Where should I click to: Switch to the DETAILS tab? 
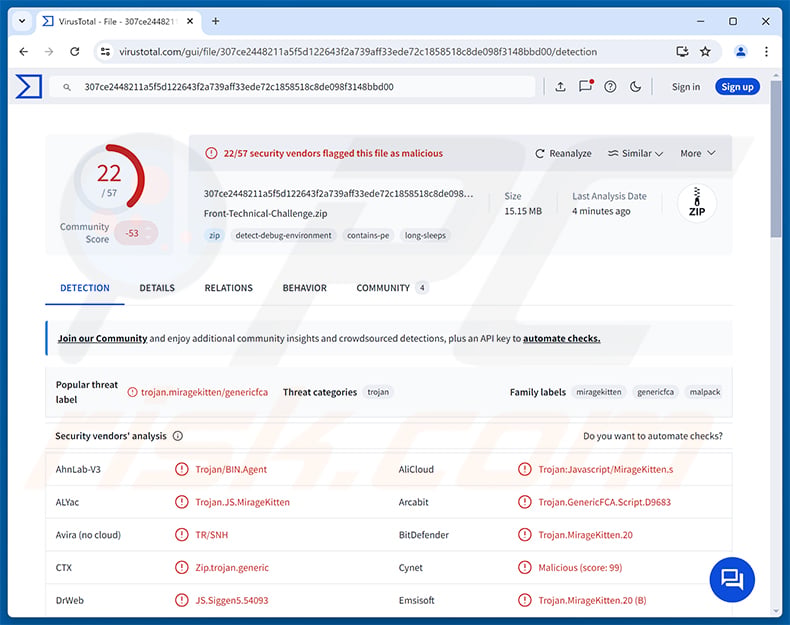[x=157, y=288]
